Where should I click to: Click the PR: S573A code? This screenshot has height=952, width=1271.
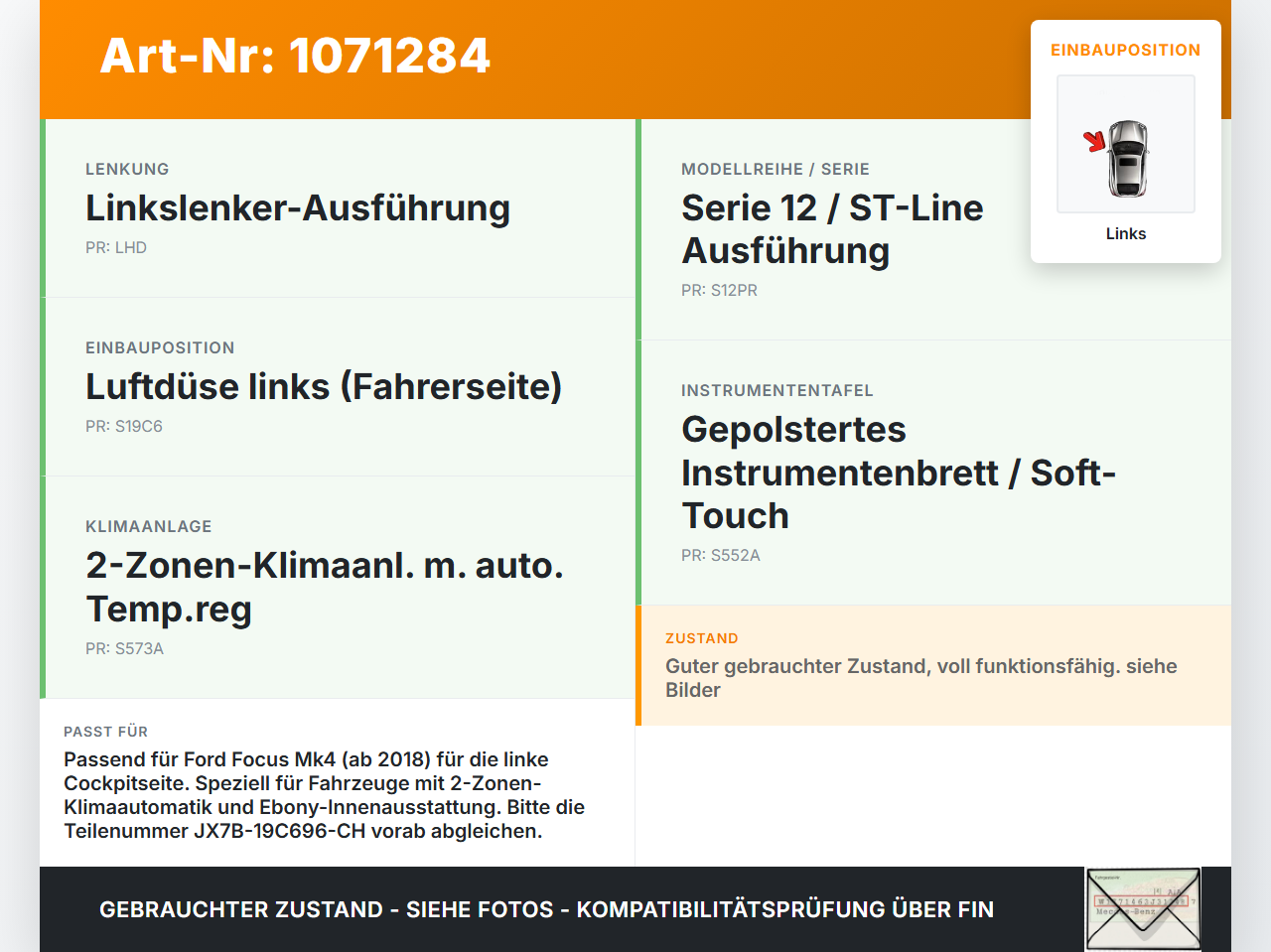[x=124, y=648]
